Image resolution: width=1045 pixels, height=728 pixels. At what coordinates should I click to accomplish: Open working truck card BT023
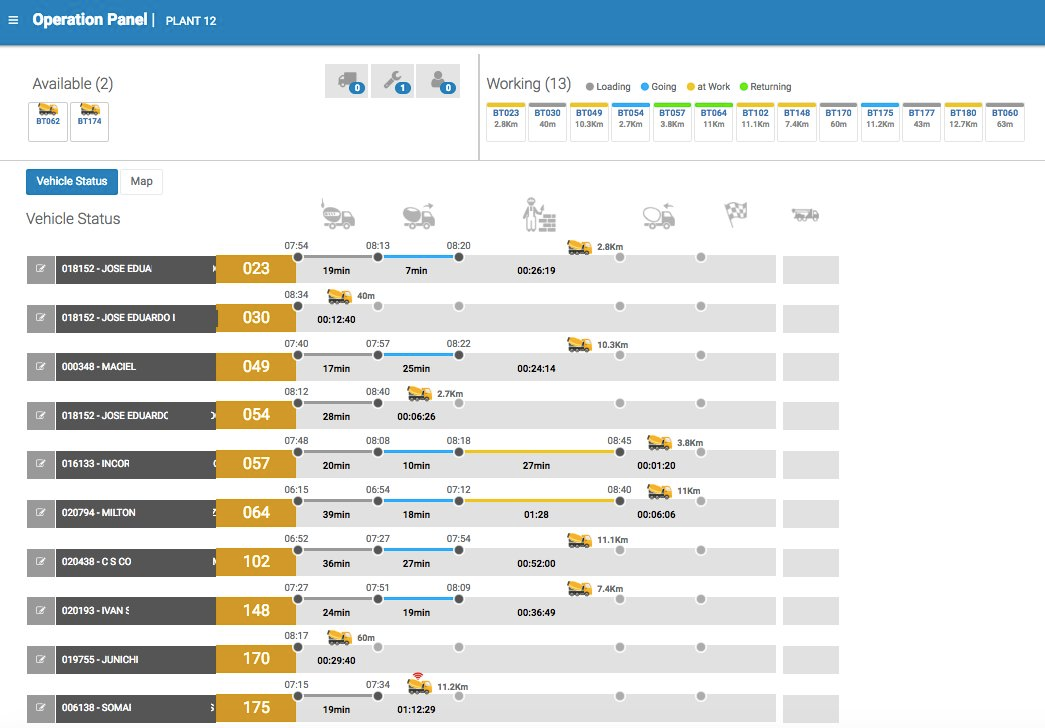point(505,121)
